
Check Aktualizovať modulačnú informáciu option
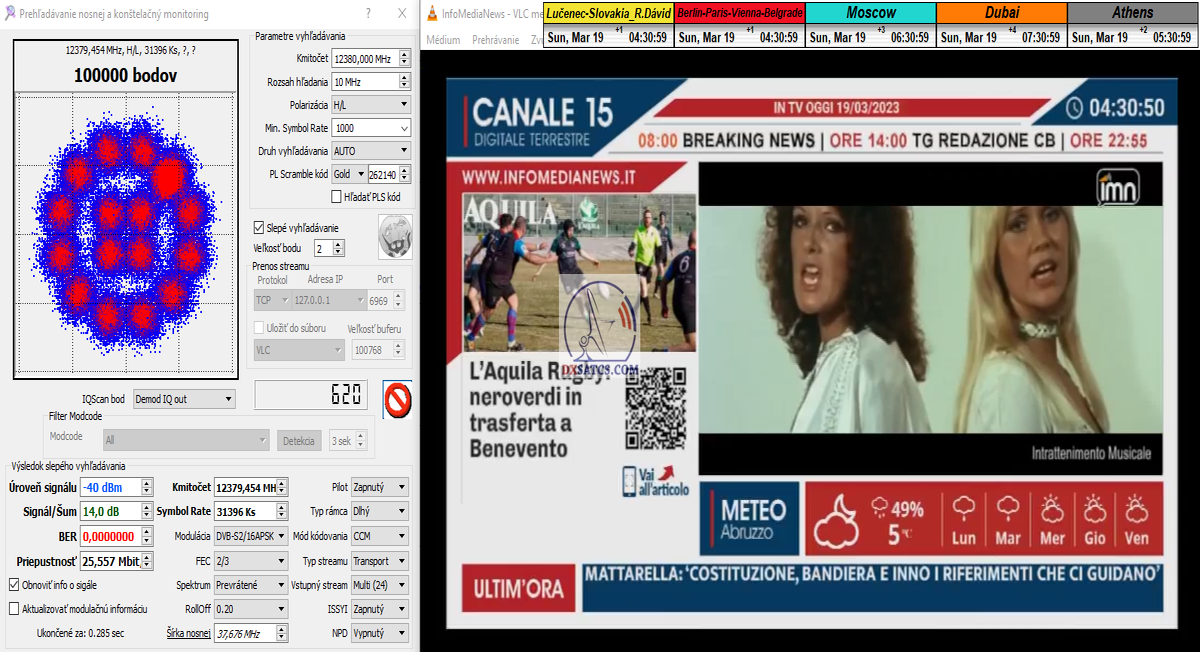coord(14,608)
